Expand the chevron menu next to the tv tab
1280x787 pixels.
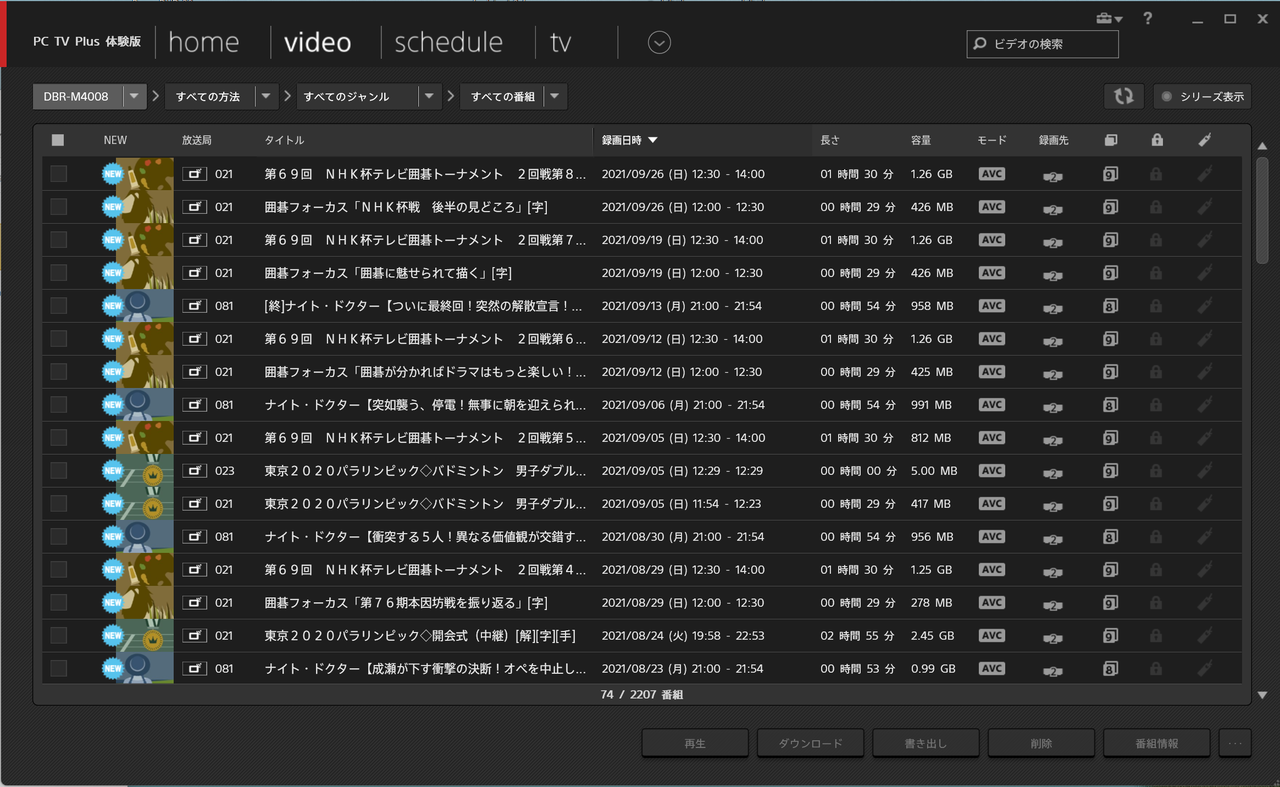[x=658, y=42]
